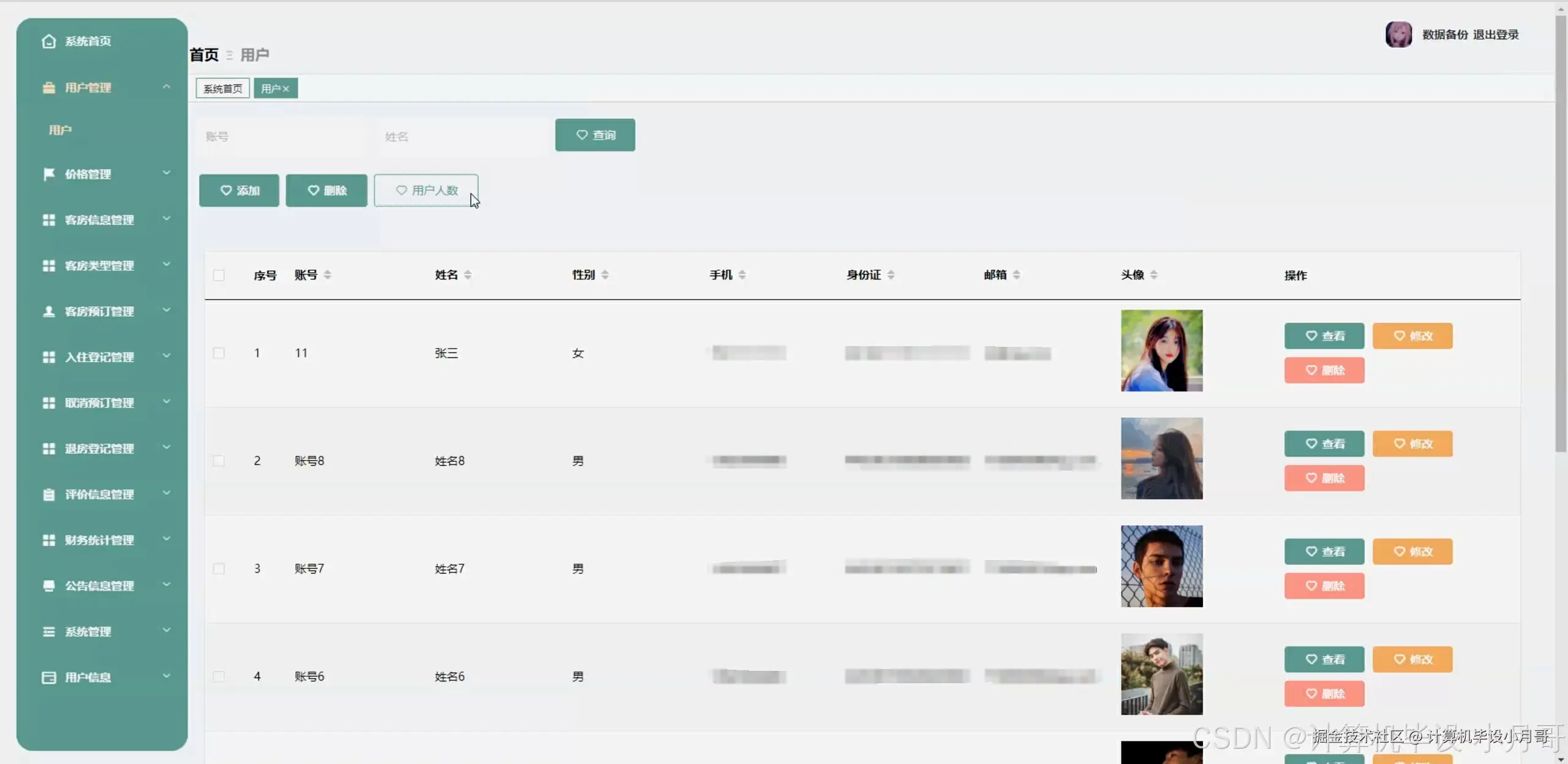Click the grid icon beside 入住登记管理
Image resolution: width=1568 pixels, height=764 pixels.
pos(49,357)
